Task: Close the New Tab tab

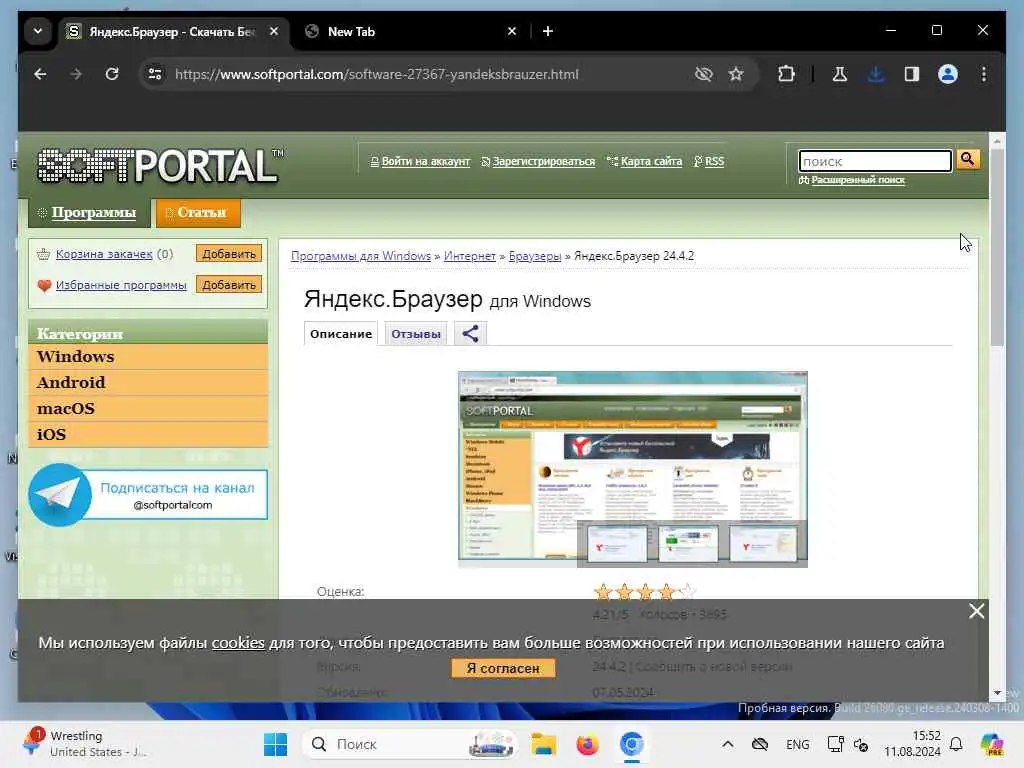Action: coord(512,31)
